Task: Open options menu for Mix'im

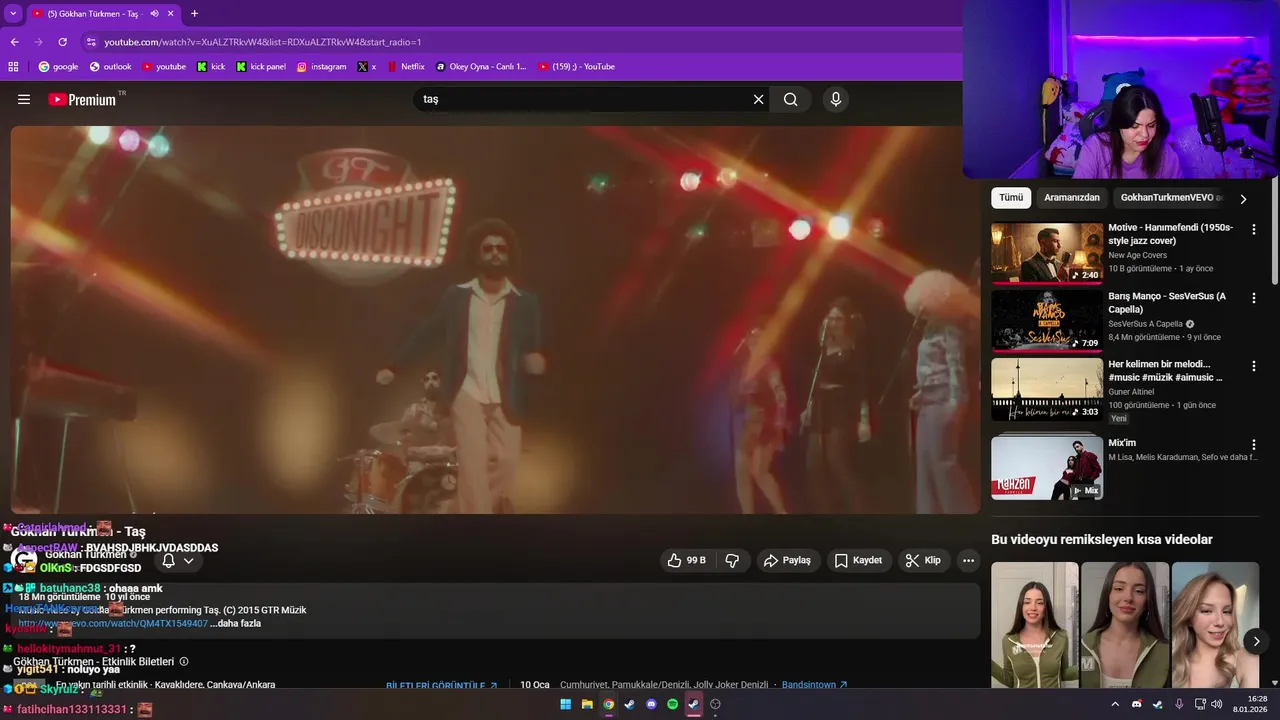Action: [x=1254, y=445]
